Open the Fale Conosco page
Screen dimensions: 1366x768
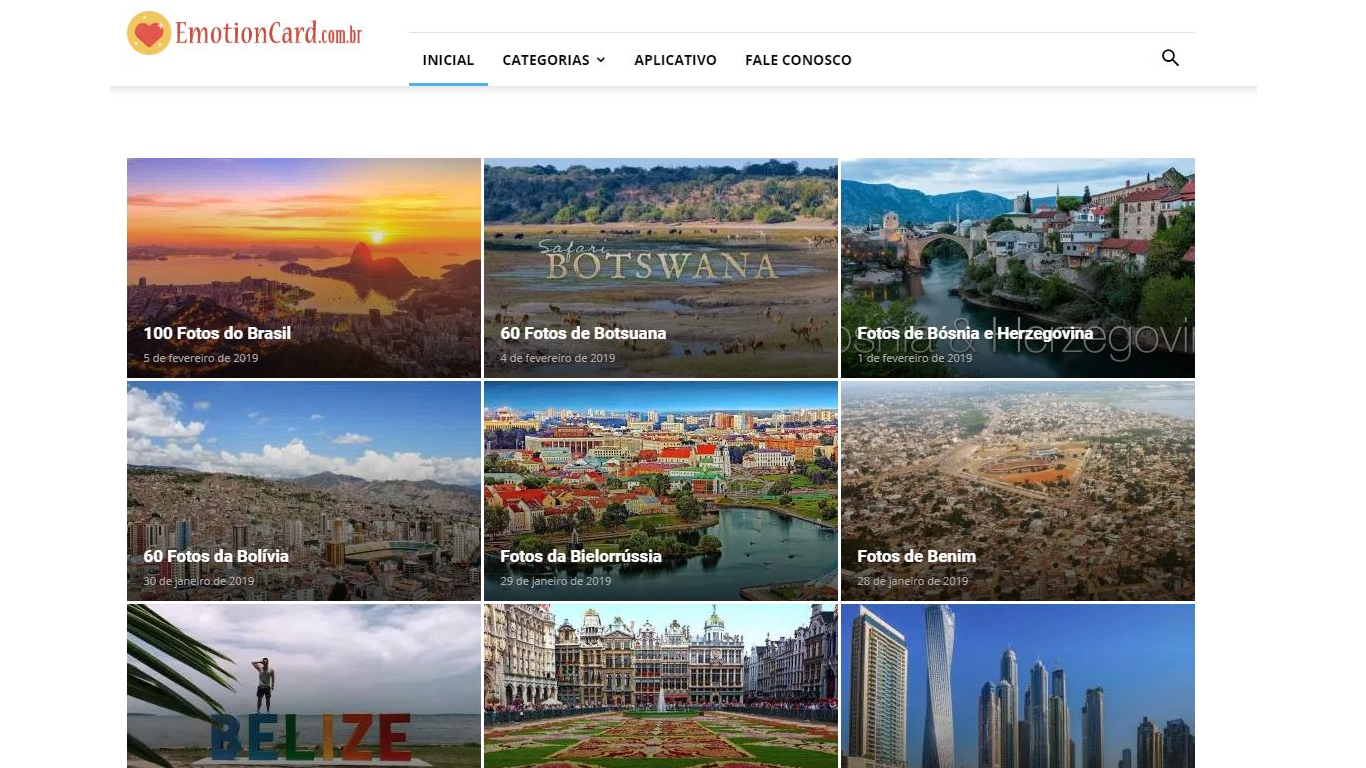click(x=798, y=60)
